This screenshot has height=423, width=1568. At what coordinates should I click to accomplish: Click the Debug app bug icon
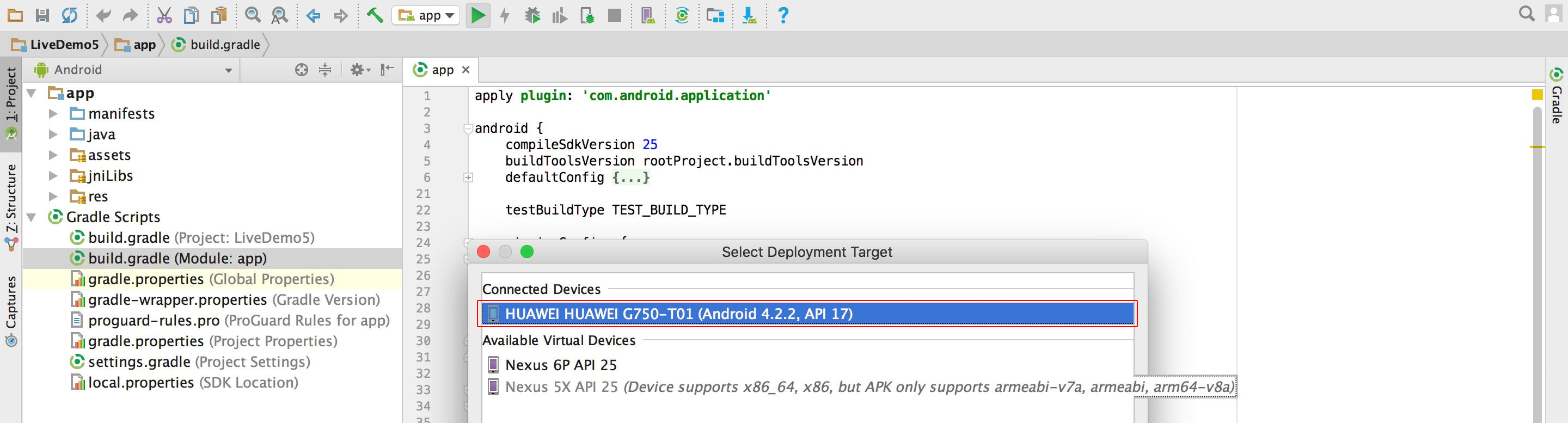[532, 15]
